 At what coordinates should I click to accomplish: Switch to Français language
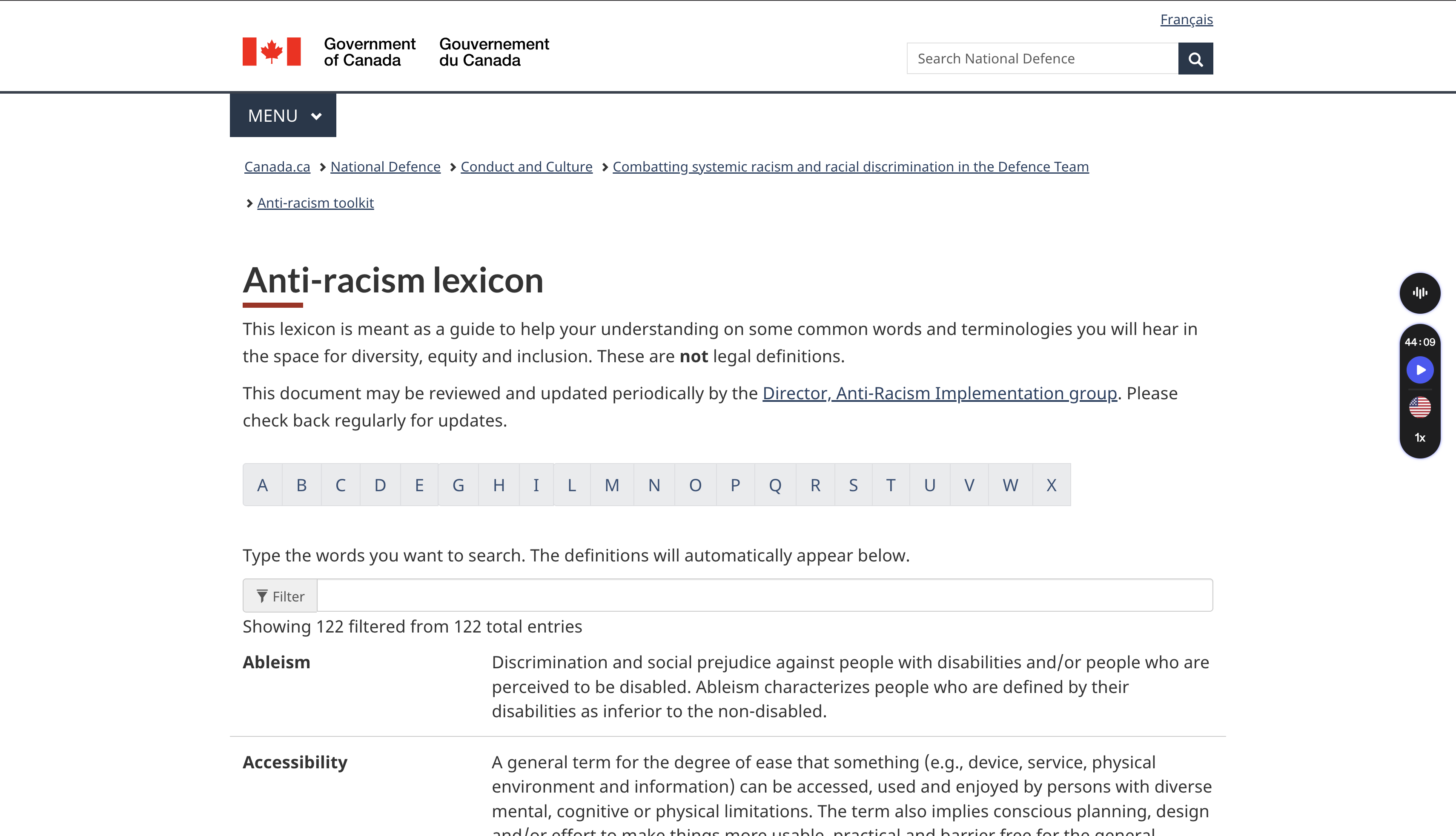pyautogui.click(x=1186, y=20)
